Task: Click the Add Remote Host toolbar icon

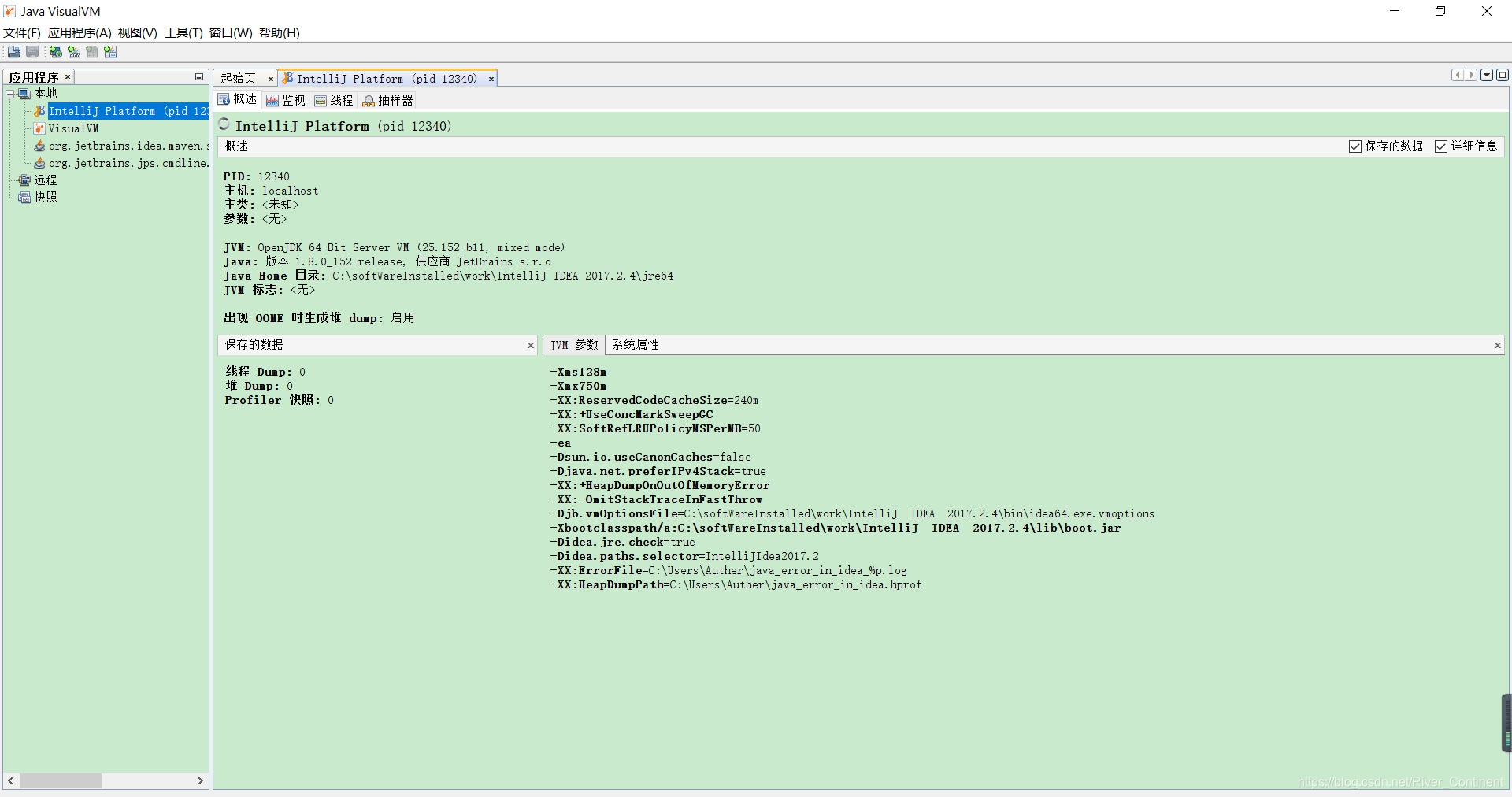Action: [x=56, y=52]
